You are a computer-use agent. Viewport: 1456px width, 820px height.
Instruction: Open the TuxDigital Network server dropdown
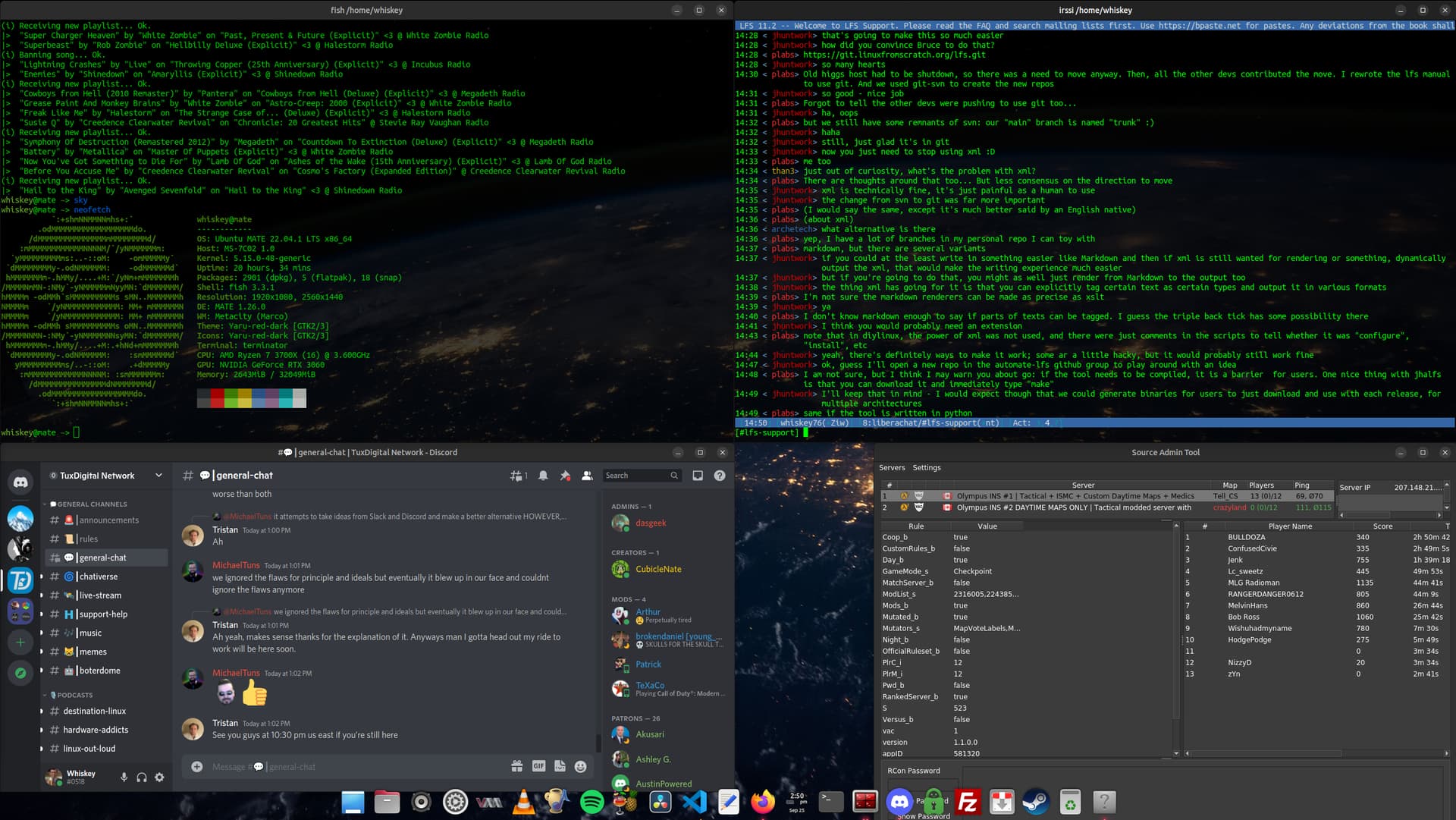(x=158, y=476)
